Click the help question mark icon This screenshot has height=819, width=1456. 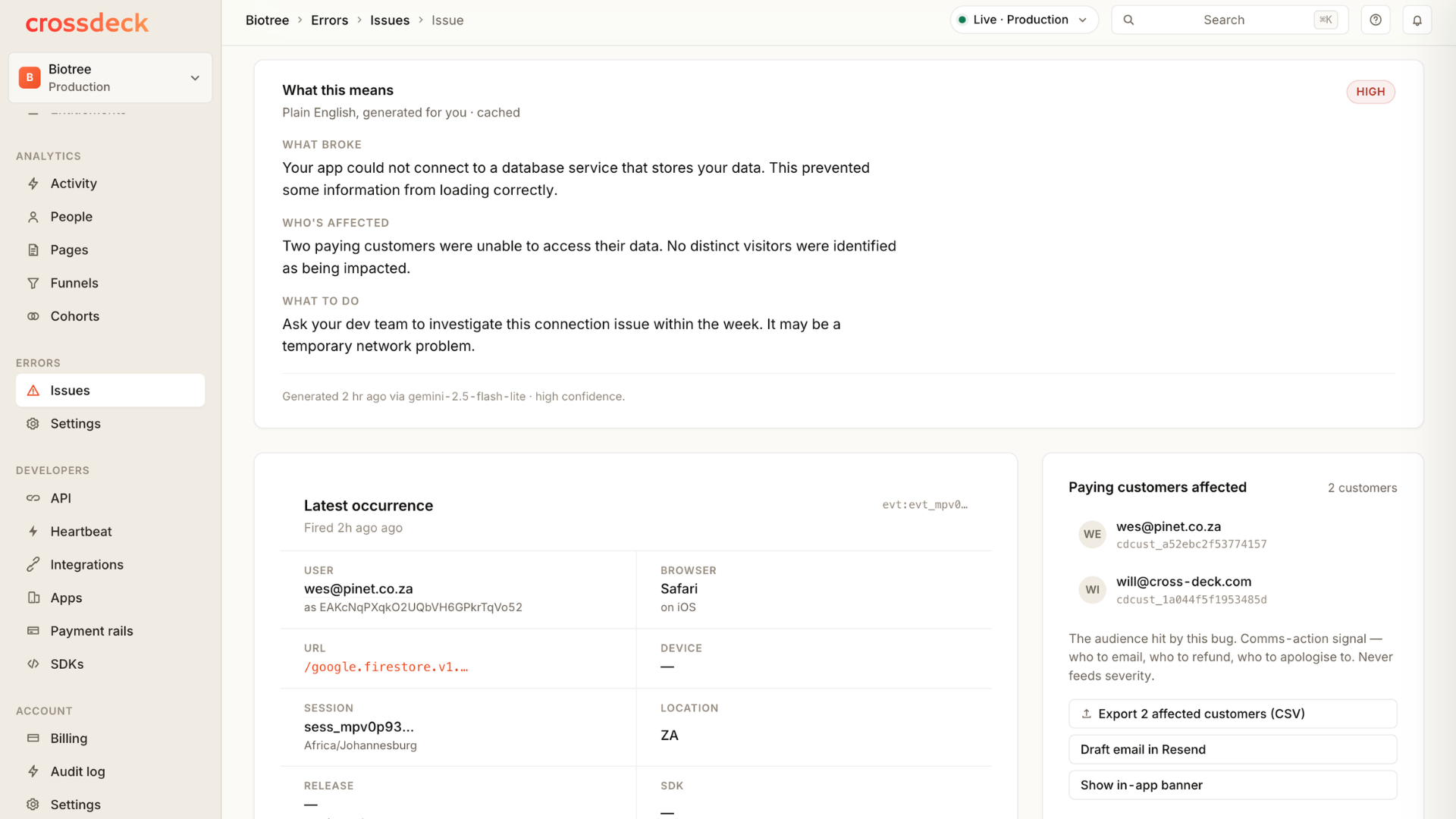(x=1376, y=20)
